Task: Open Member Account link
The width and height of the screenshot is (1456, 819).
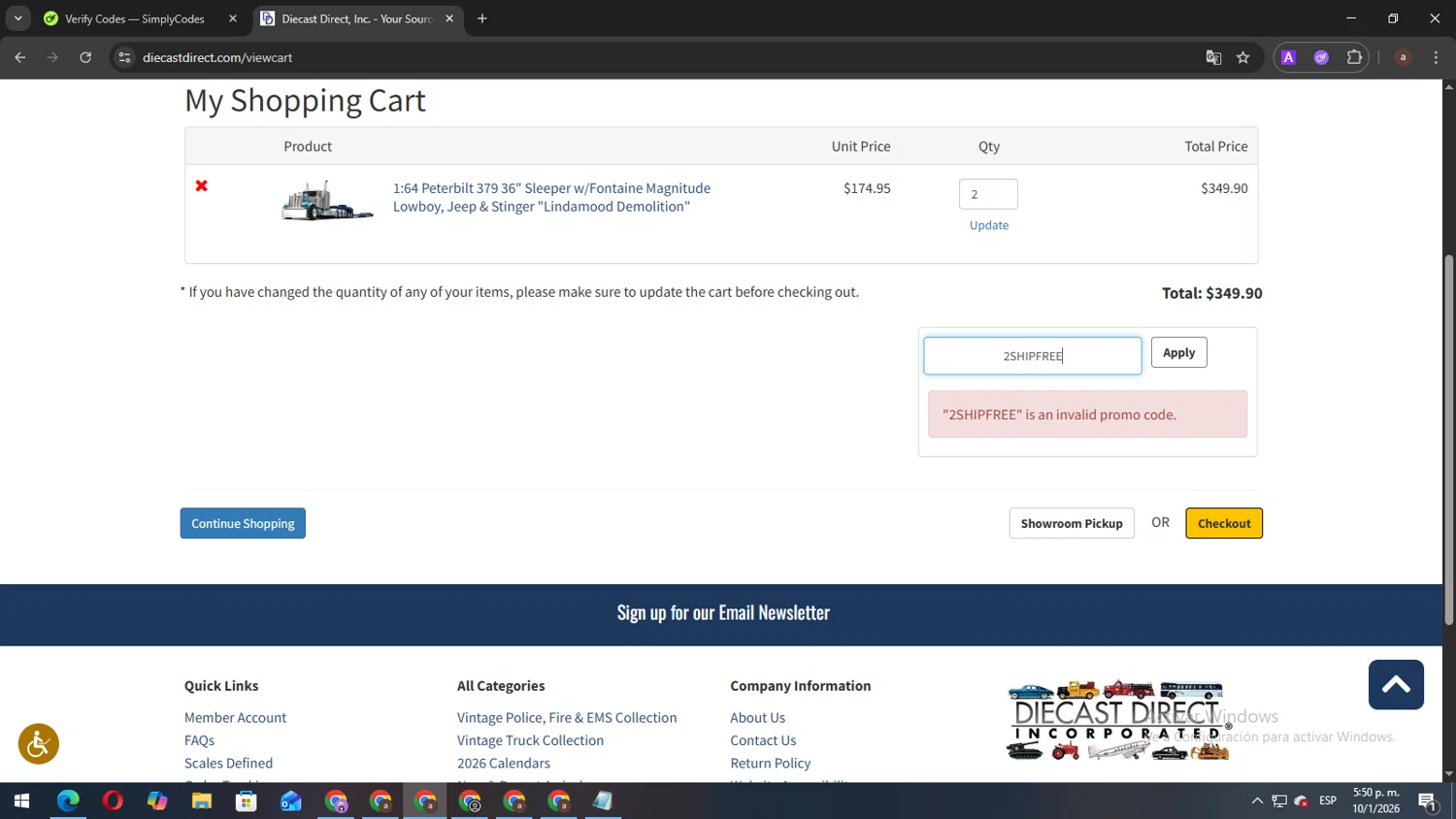Action: pyautogui.click(x=236, y=718)
